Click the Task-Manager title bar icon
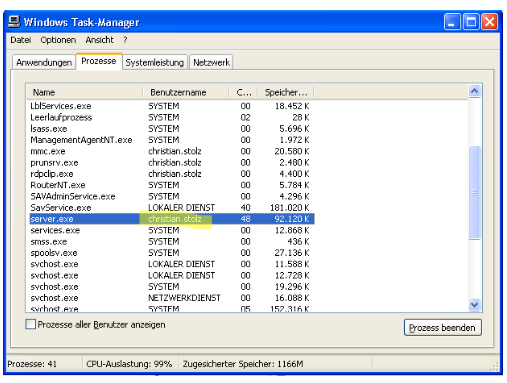Screen dimensions: 507x383 click(x=14, y=22)
